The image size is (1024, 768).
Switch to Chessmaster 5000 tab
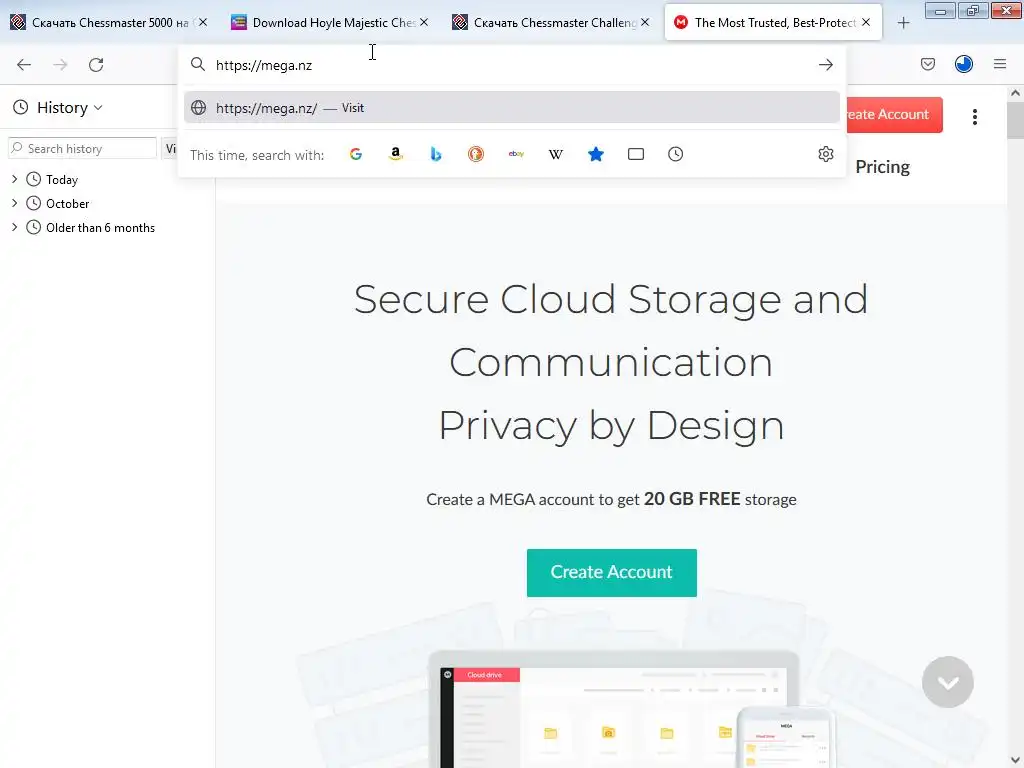[109, 23]
